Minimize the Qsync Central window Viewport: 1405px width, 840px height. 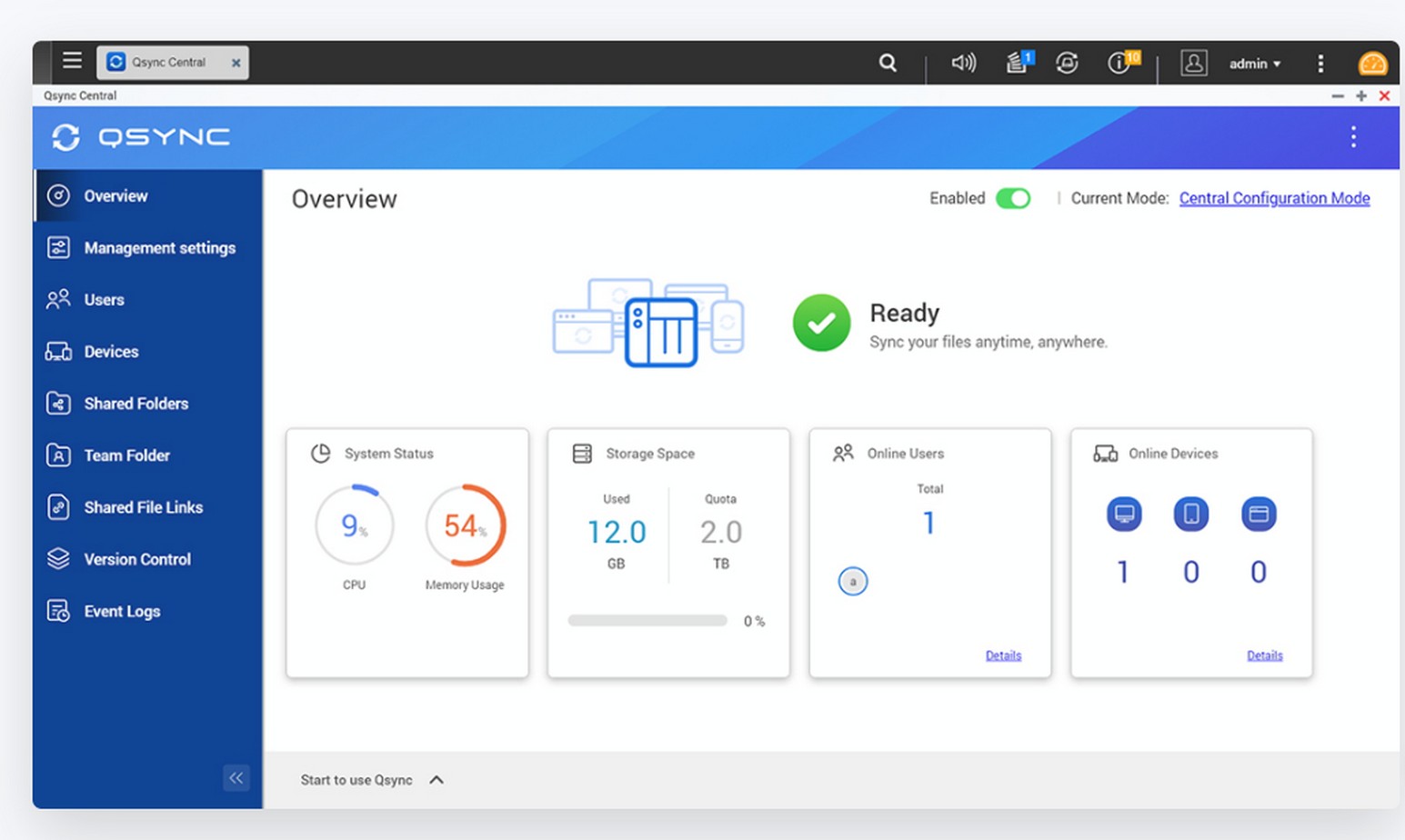coord(1337,95)
